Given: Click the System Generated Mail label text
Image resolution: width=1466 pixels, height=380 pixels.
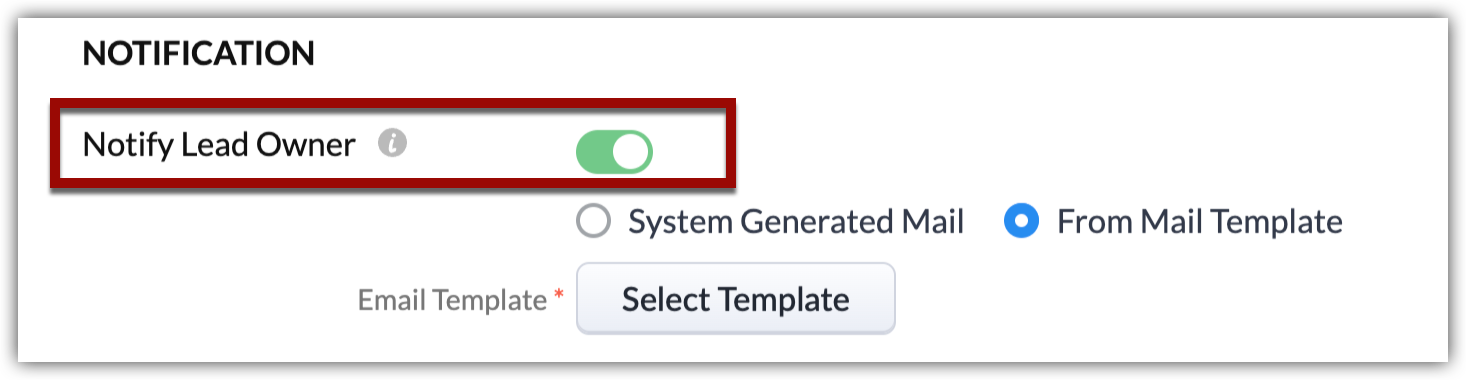Looking at the screenshot, I should click(796, 222).
